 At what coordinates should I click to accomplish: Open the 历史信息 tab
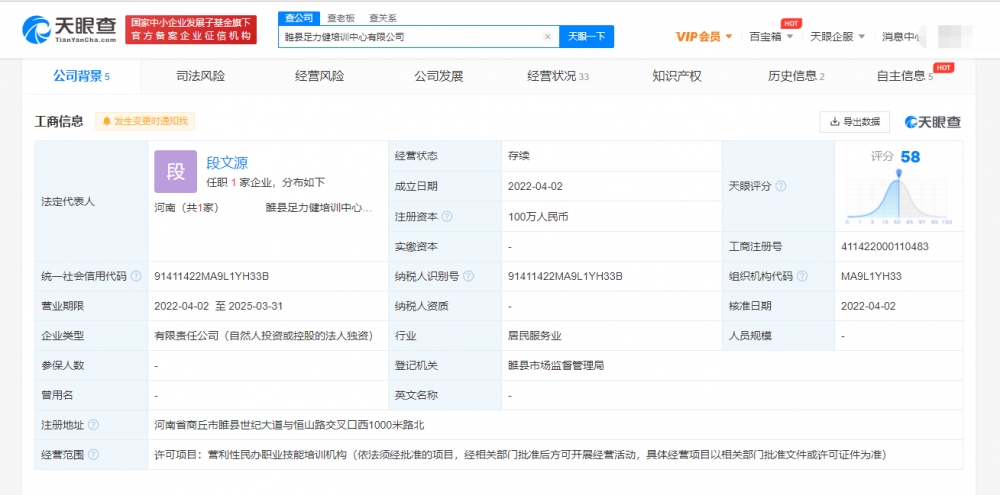[797, 77]
